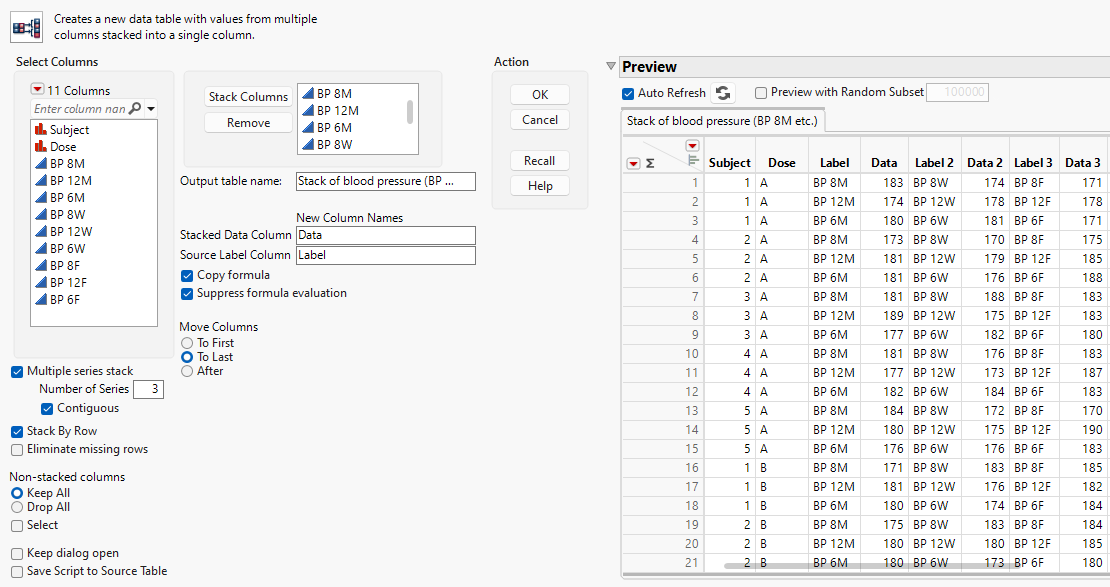Click the Auto Refresh circular arrows icon

pyautogui.click(x=723, y=93)
